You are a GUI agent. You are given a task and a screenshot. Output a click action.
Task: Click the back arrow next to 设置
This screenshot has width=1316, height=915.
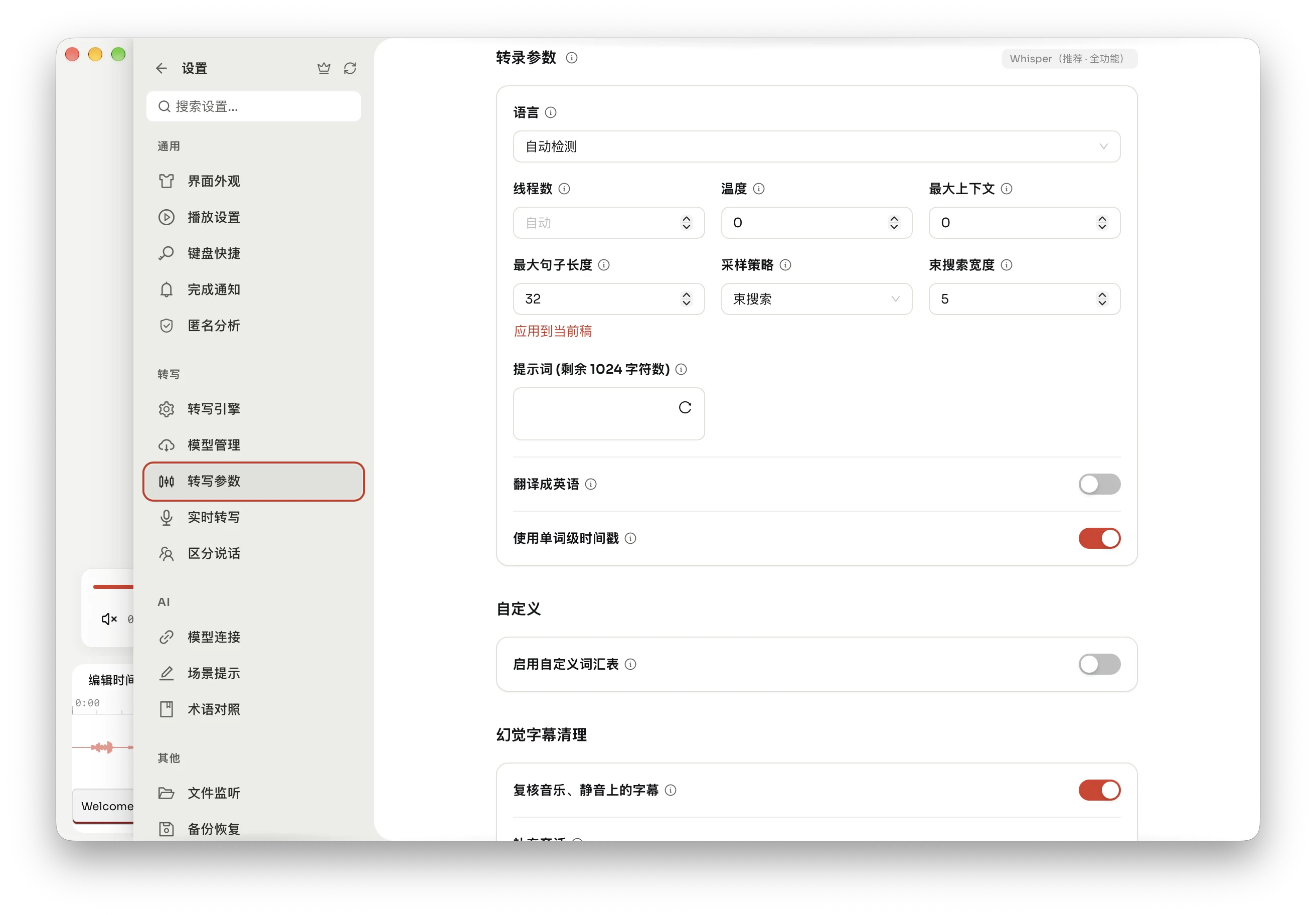point(161,69)
